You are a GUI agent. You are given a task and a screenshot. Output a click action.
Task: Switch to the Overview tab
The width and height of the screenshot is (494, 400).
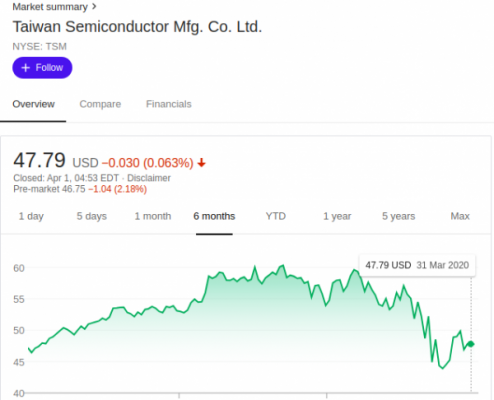[x=33, y=104]
